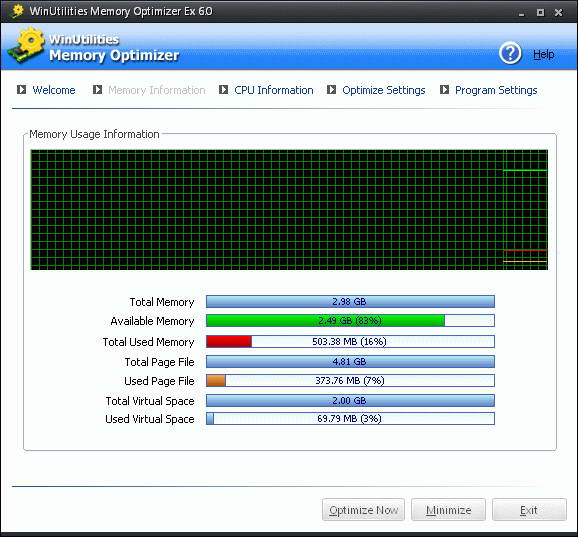This screenshot has height=537, width=578.
Task: Click the blue question mark help icon
Action: [x=510, y=53]
